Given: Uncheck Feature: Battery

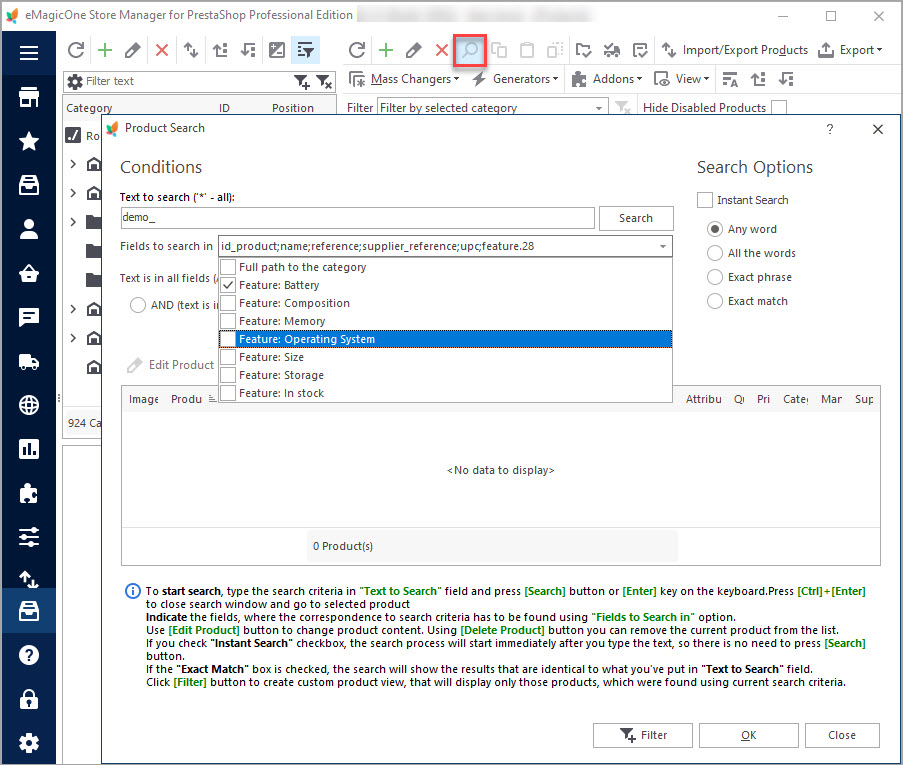Looking at the screenshot, I should tap(228, 285).
